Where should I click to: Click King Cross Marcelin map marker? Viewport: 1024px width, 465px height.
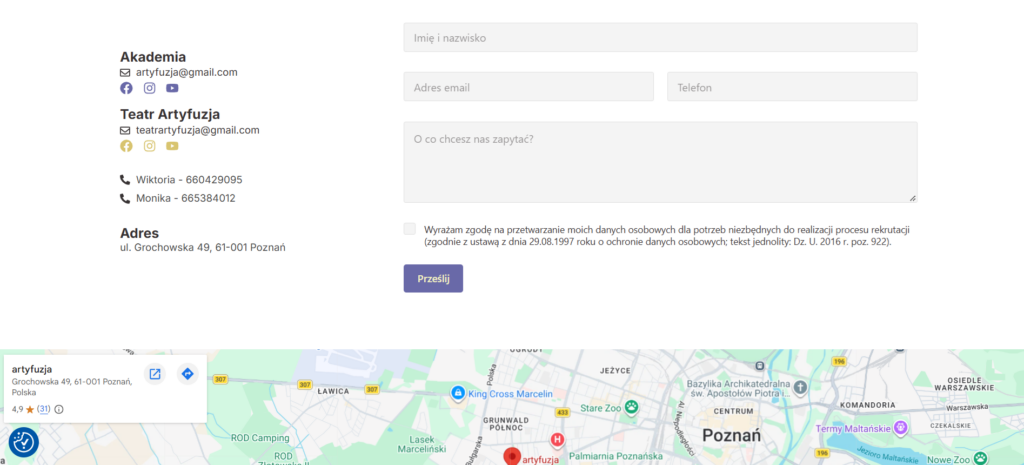tap(458, 393)
